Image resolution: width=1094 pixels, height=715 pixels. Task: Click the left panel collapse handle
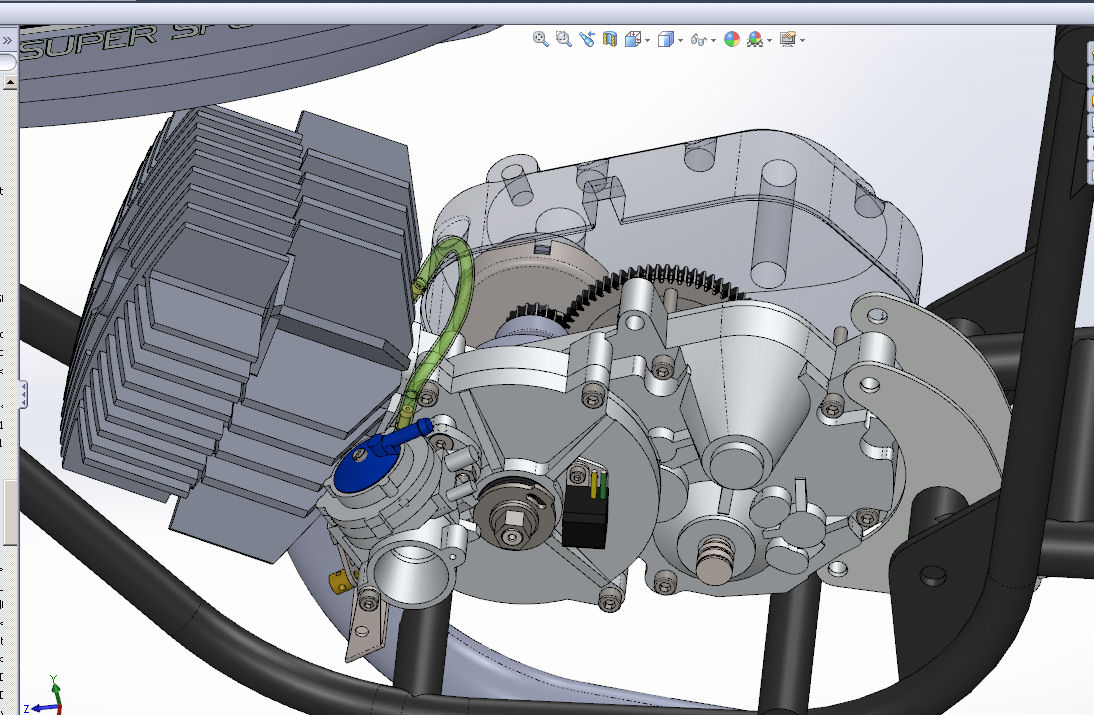pos(22,393)
